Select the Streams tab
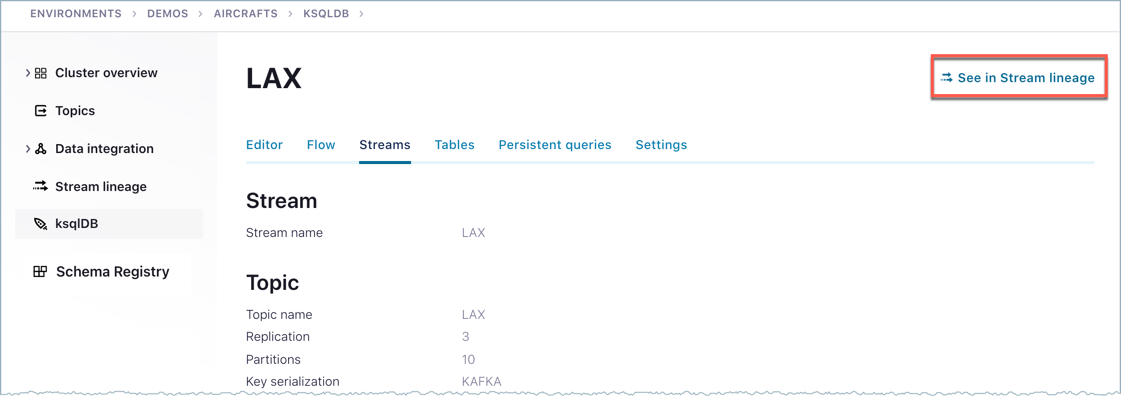Image resolution: width=1121 pixels, height=397 pixels. click(385, 144)
